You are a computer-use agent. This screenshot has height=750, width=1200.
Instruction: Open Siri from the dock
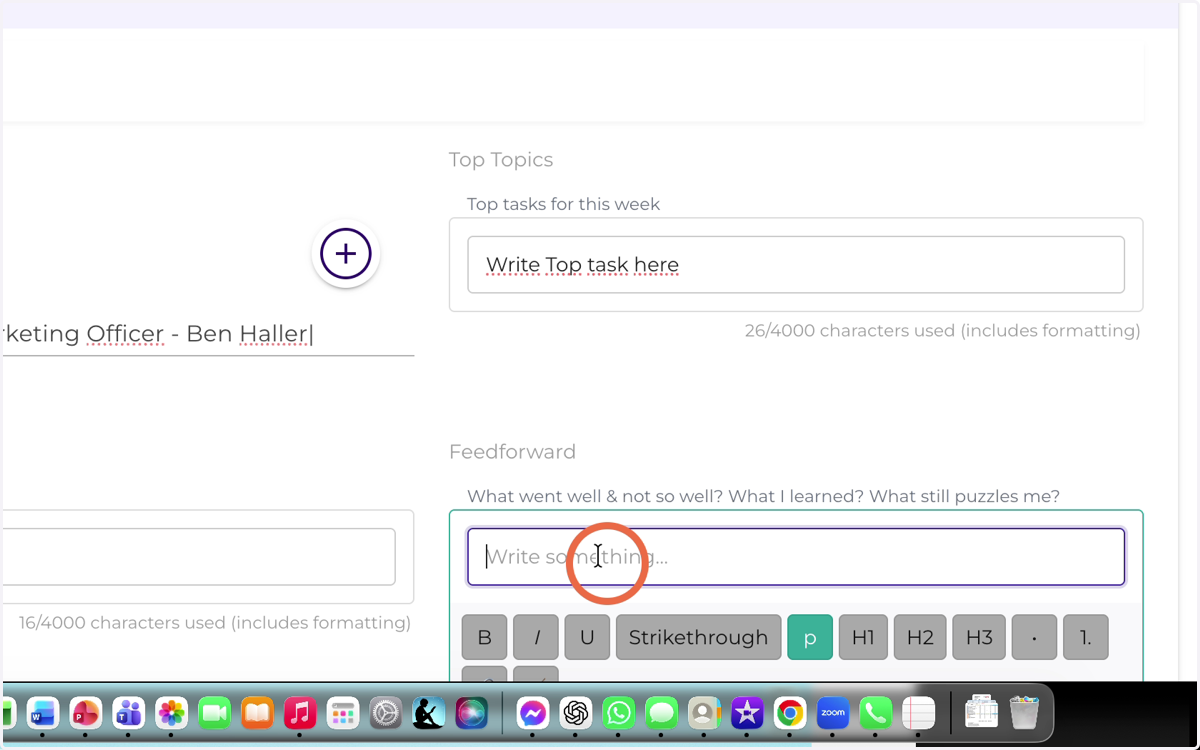[x=471, y=713]
